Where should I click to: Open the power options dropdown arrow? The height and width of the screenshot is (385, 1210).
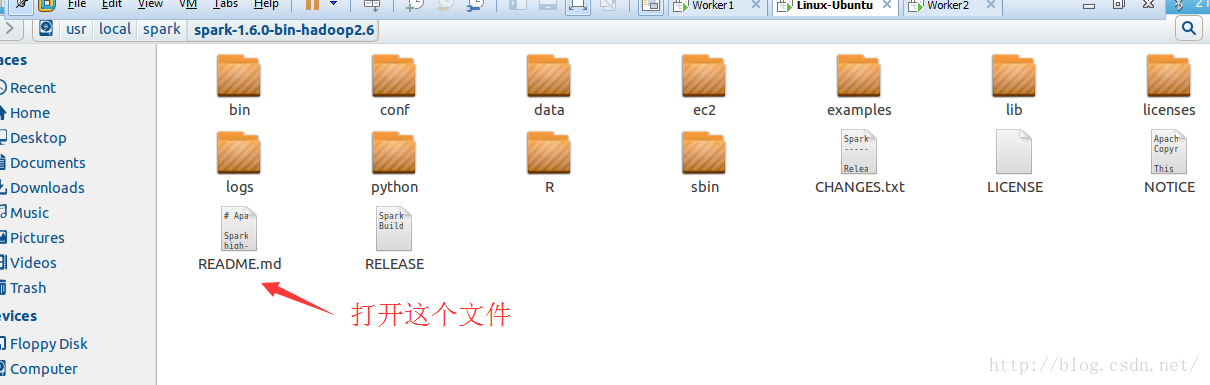pos(333,4)
